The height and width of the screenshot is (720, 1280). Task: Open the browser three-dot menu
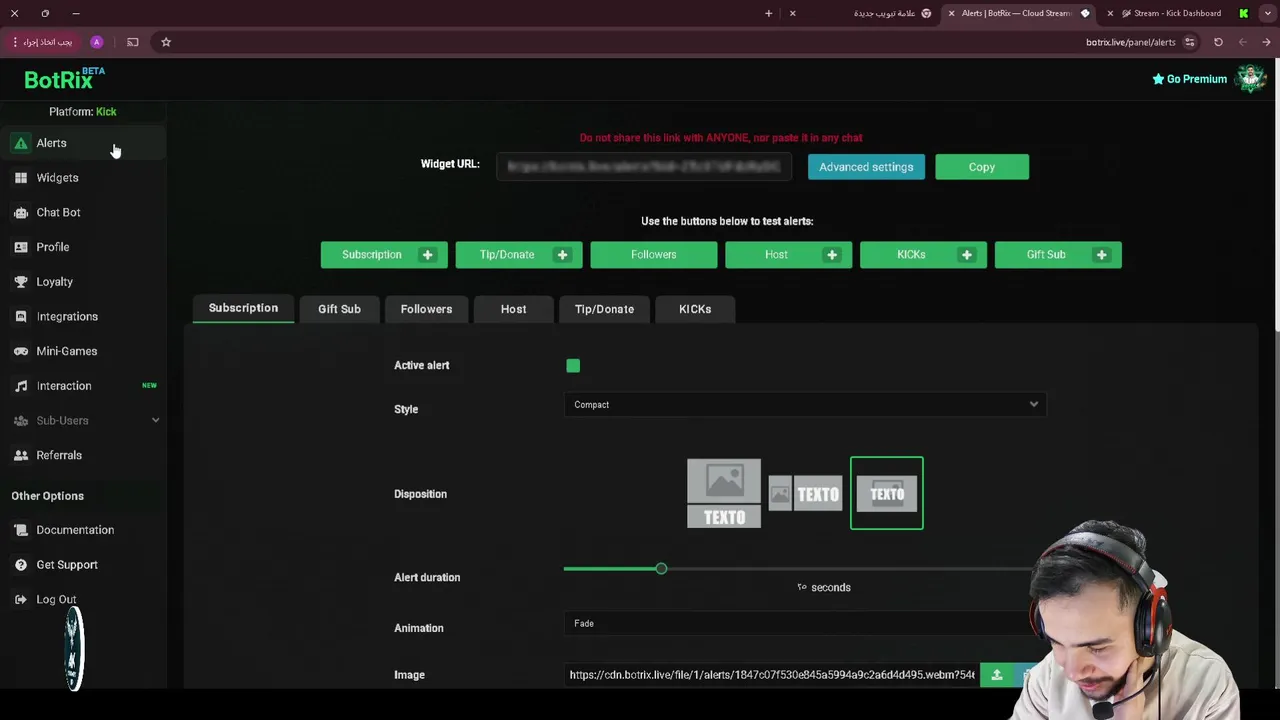pos(15,42)
